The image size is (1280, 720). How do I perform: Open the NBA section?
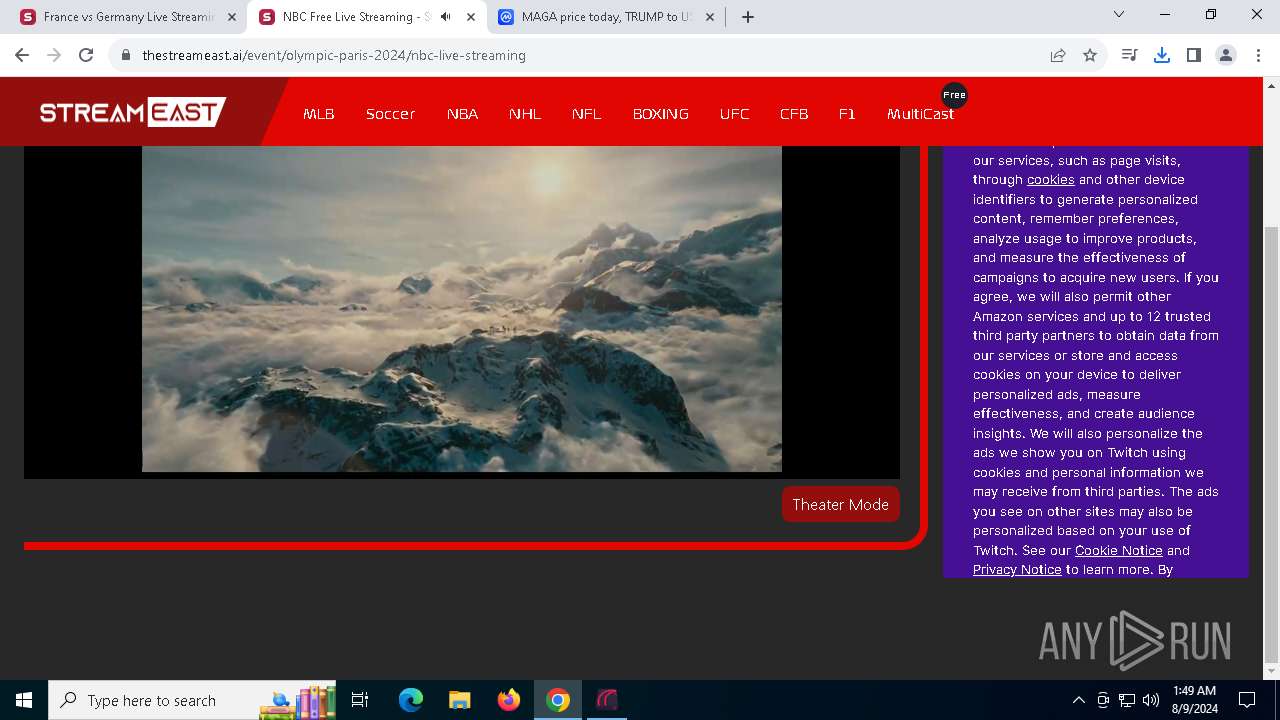(x=462, y=114)
